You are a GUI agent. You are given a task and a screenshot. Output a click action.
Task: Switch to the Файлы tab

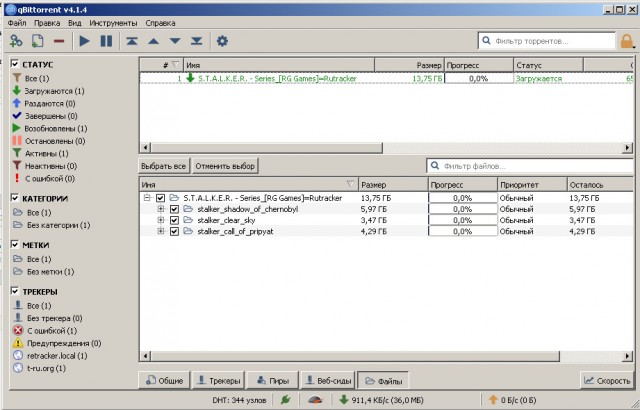pos(383,381)
